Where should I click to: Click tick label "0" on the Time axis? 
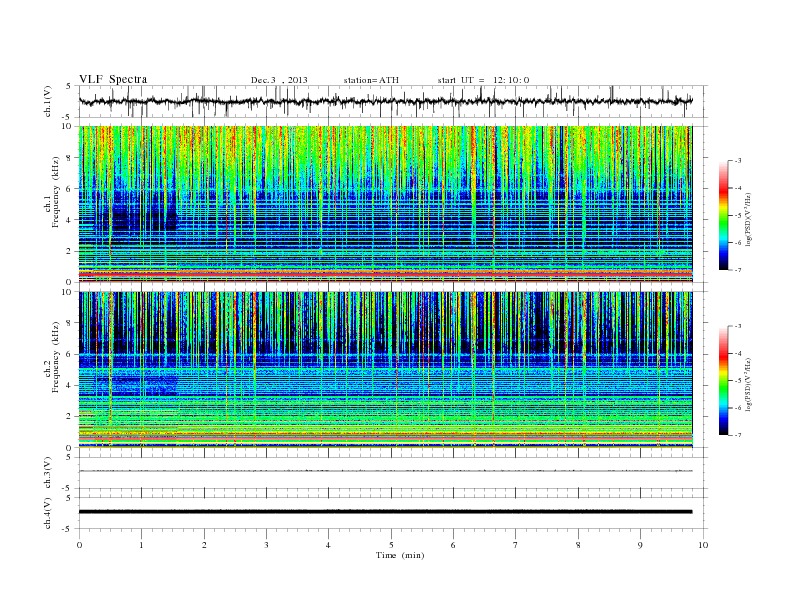[x=79, y=545]
